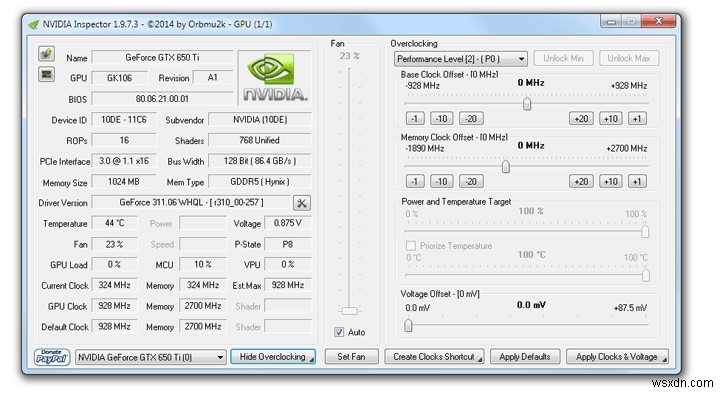Click the Est.Max 928 MHz value
Image resolution: width=725 pixels, height=393 pixels.
(x=287, y=285)
